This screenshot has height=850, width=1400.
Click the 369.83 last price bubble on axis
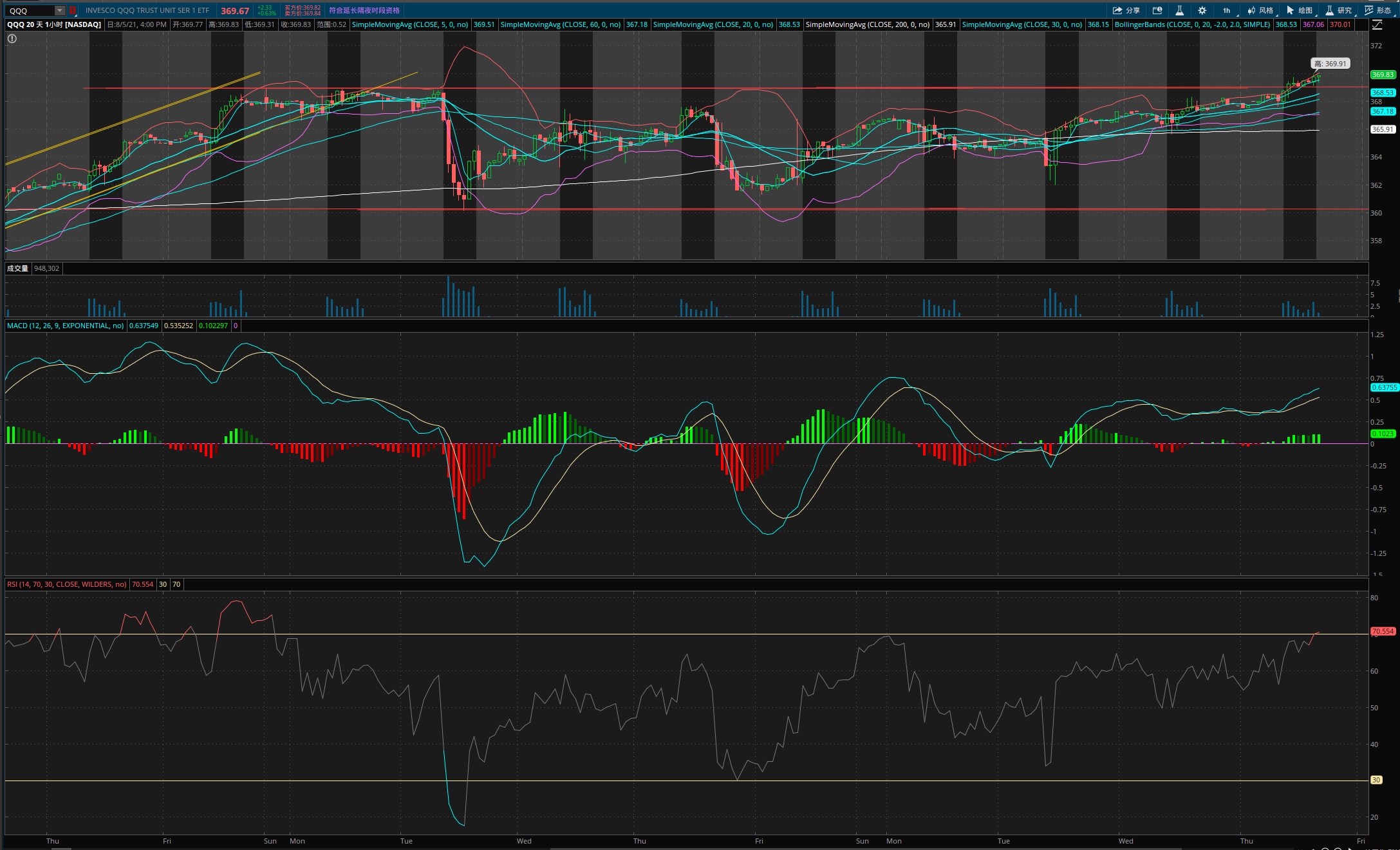tap(1382, 75)
